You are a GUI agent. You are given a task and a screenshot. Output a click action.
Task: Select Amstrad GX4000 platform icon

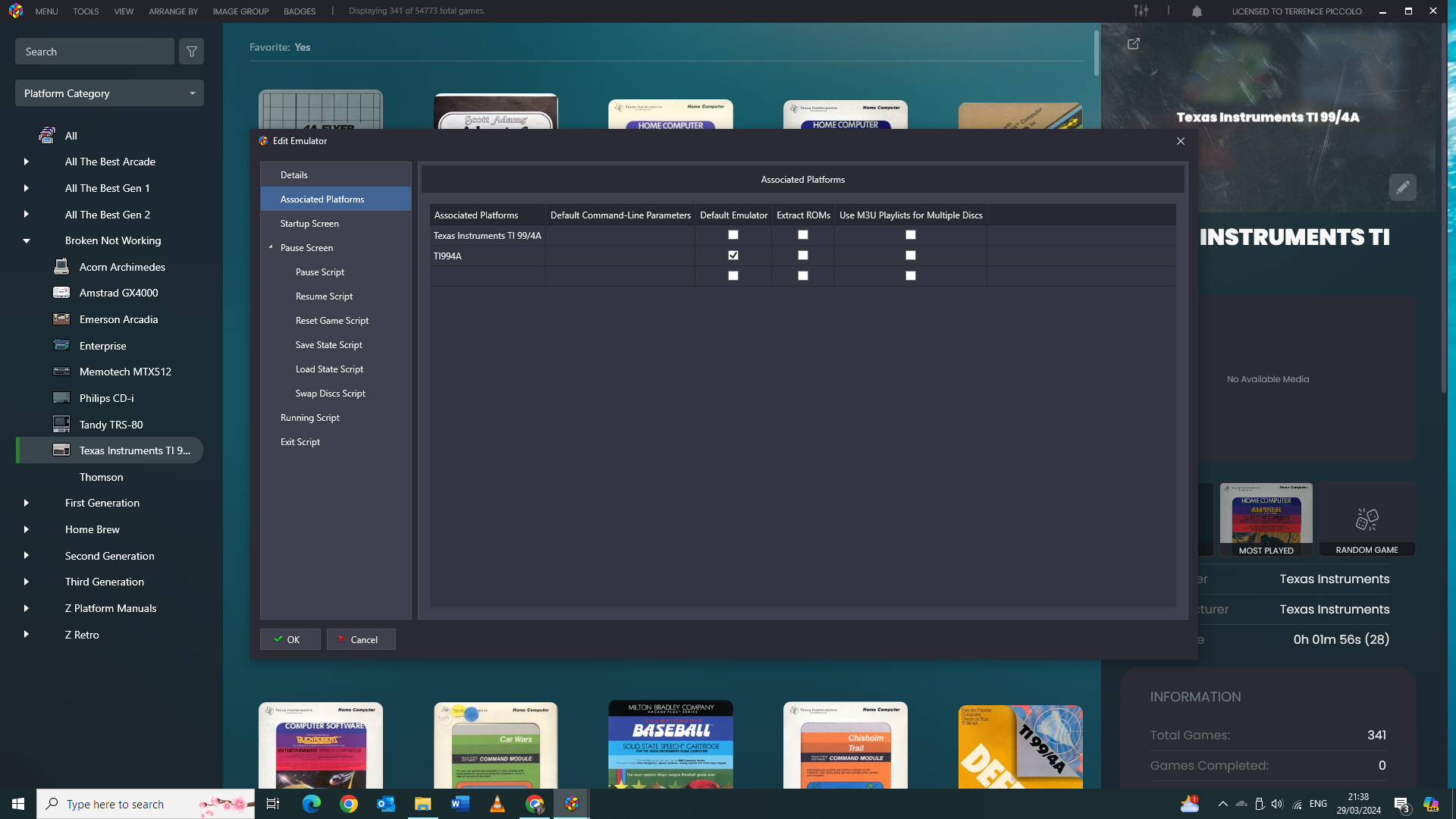pos(61,293)
